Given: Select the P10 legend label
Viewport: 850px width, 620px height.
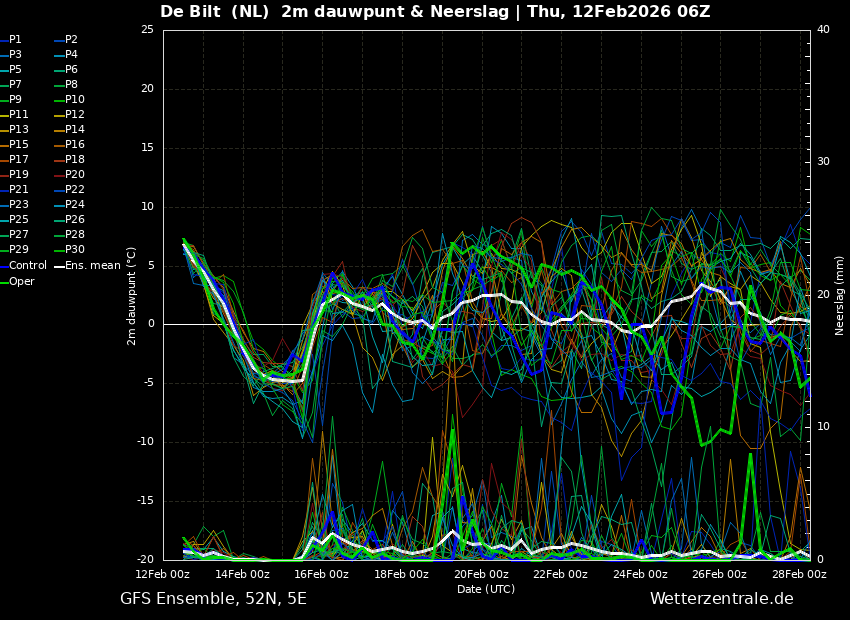Looking at the screenshot, I should click(x=75, y=100).
